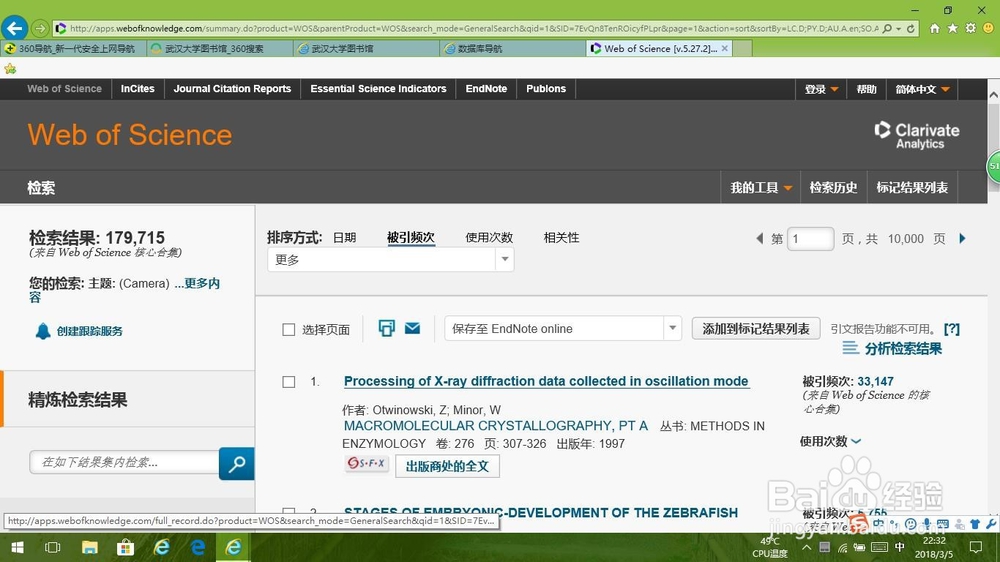Go to previous results page arrow
1000x562 pixels.
(759, 238)
